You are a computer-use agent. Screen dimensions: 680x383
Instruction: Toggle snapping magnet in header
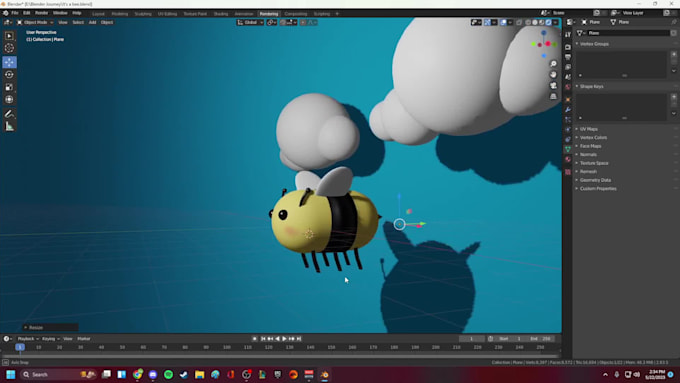pos(283,22)
